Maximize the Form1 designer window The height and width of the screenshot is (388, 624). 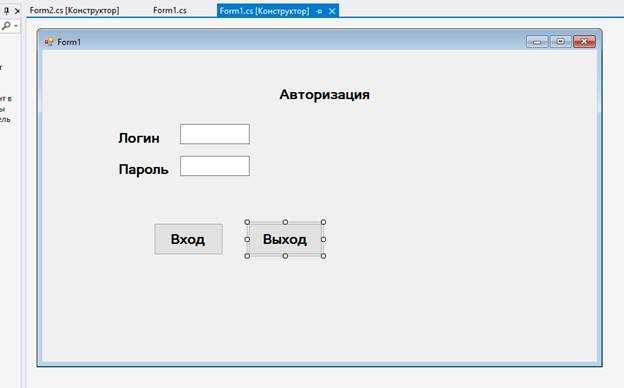click(560, 41)
